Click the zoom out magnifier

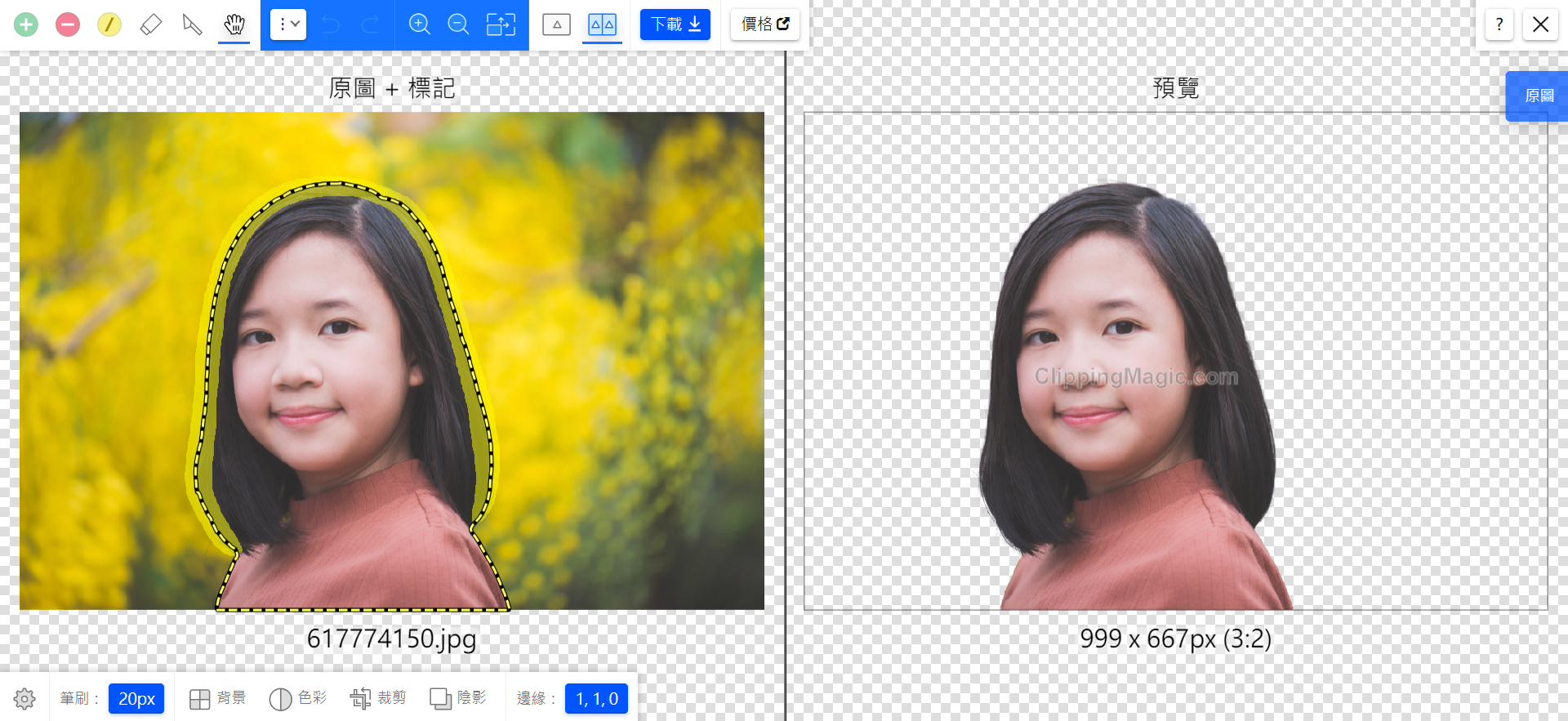(459, 24)
